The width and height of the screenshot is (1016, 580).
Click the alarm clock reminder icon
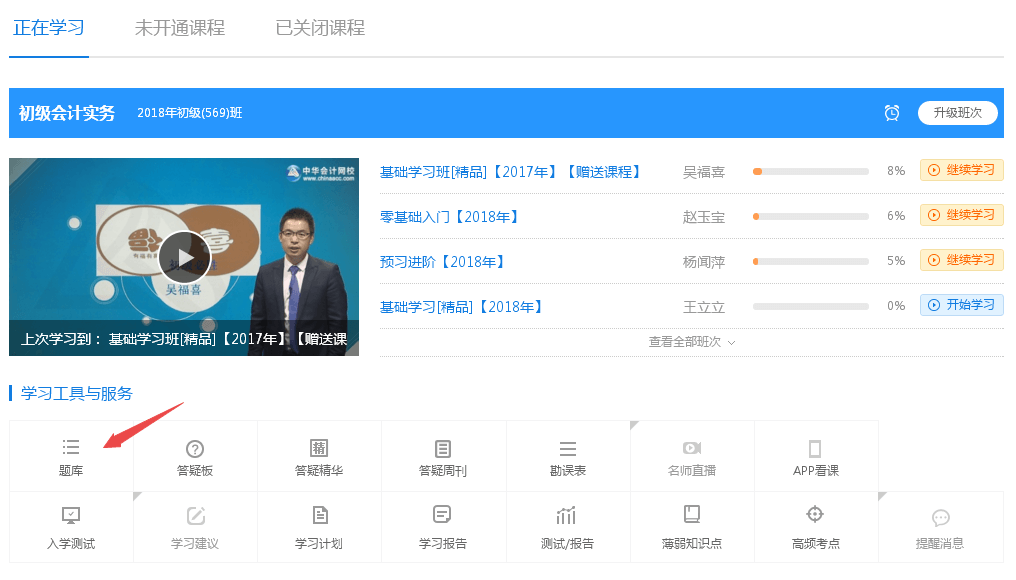(892, 113)
